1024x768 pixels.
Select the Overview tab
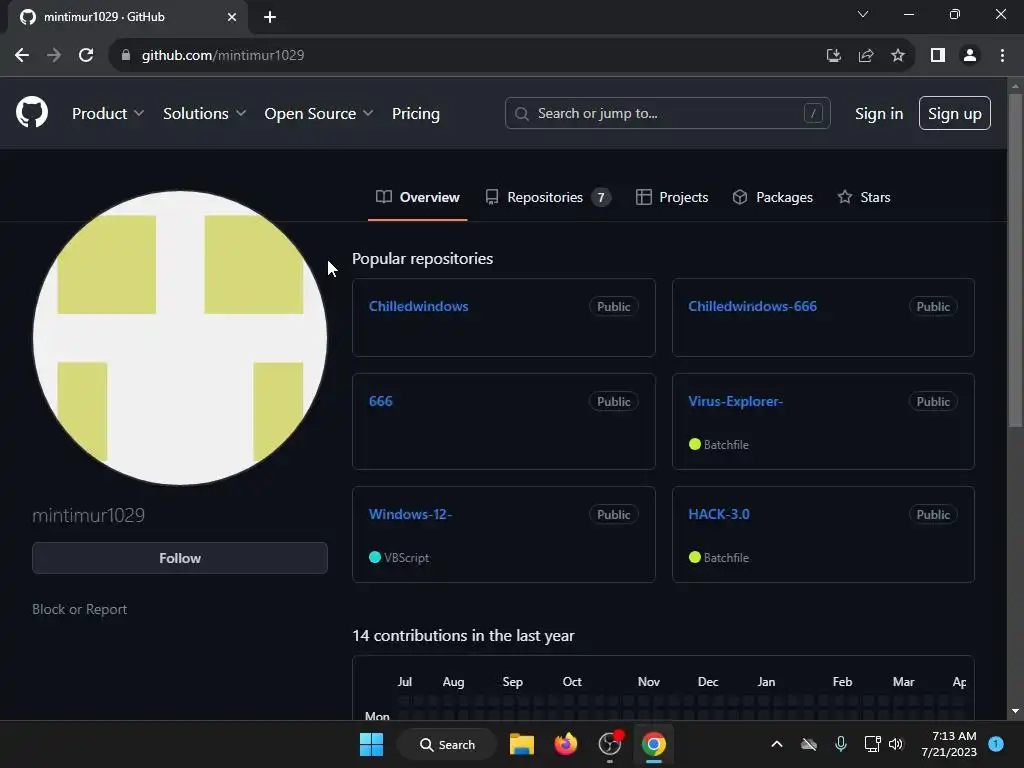417,197
